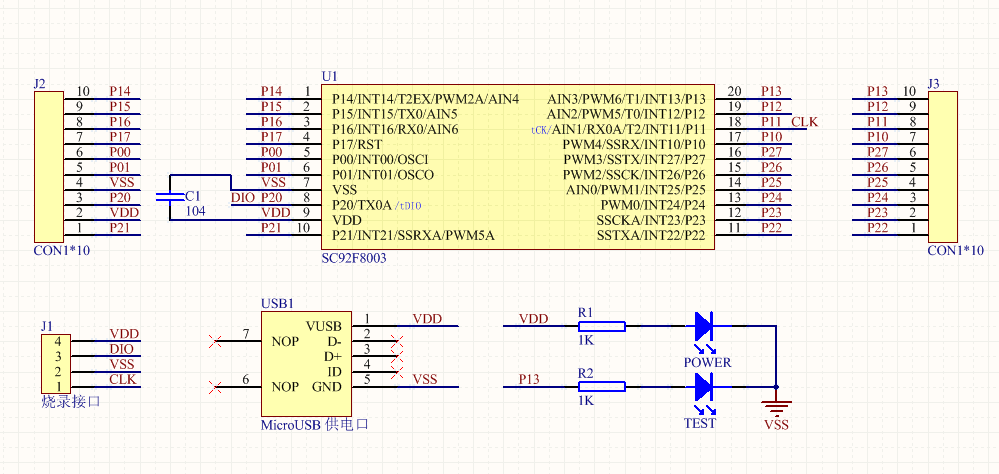Click the no-connect cross on D+ pin
Viewport: 999px width, 474px height.
pyautogui.click(x=397, y=357)
